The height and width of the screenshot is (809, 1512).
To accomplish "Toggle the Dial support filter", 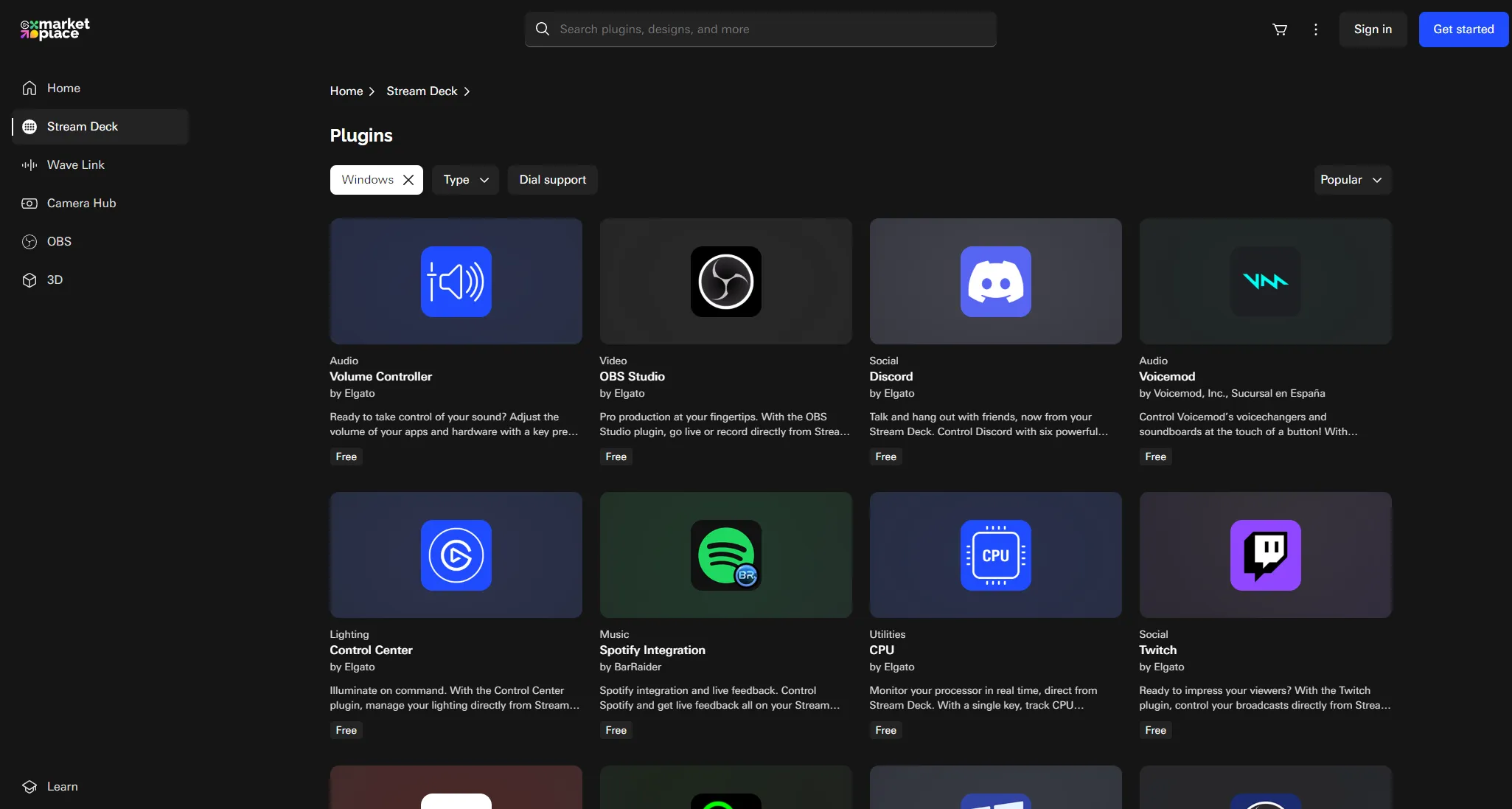I will coord(552,180).
